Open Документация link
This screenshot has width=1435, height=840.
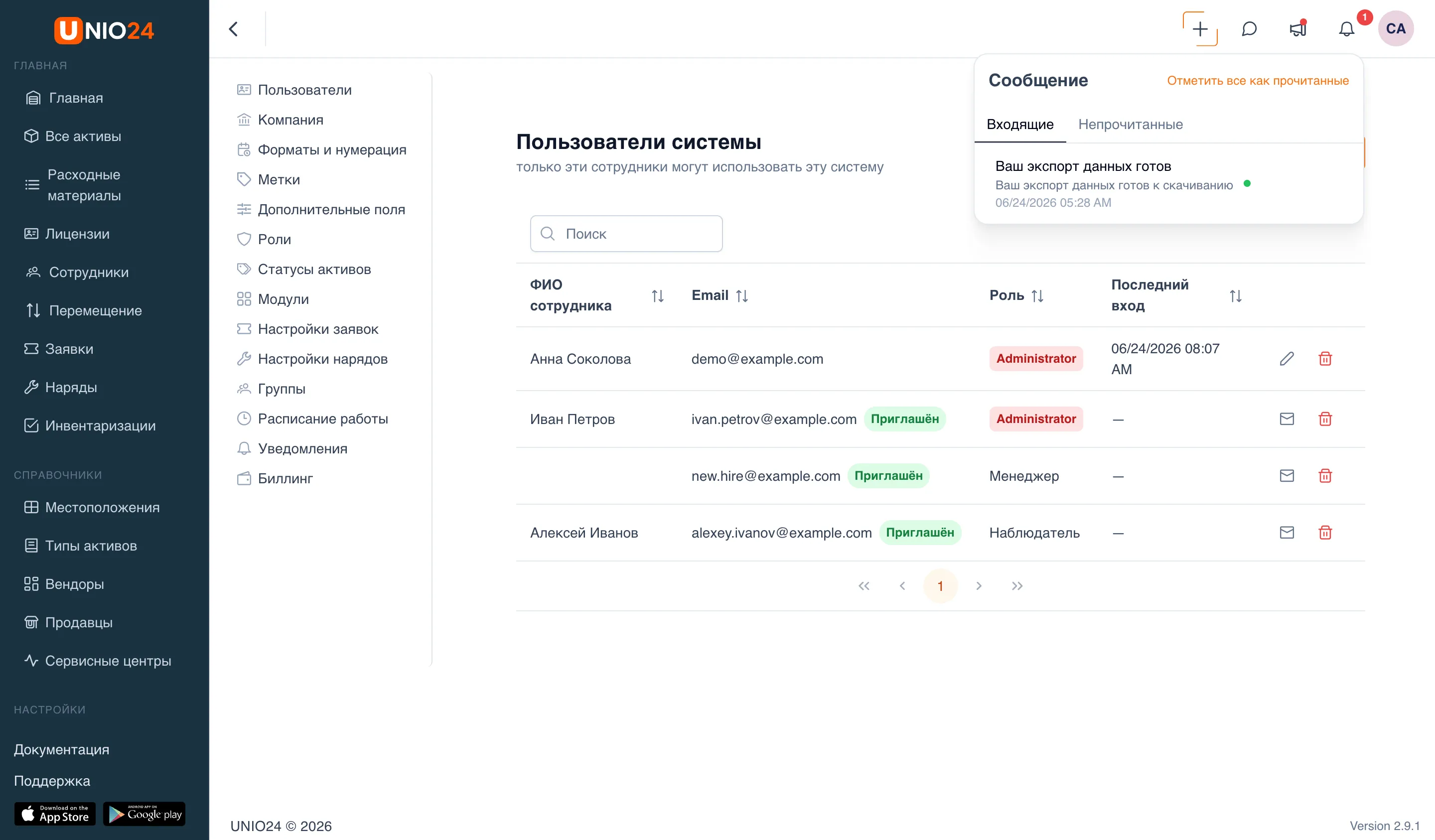61,749
